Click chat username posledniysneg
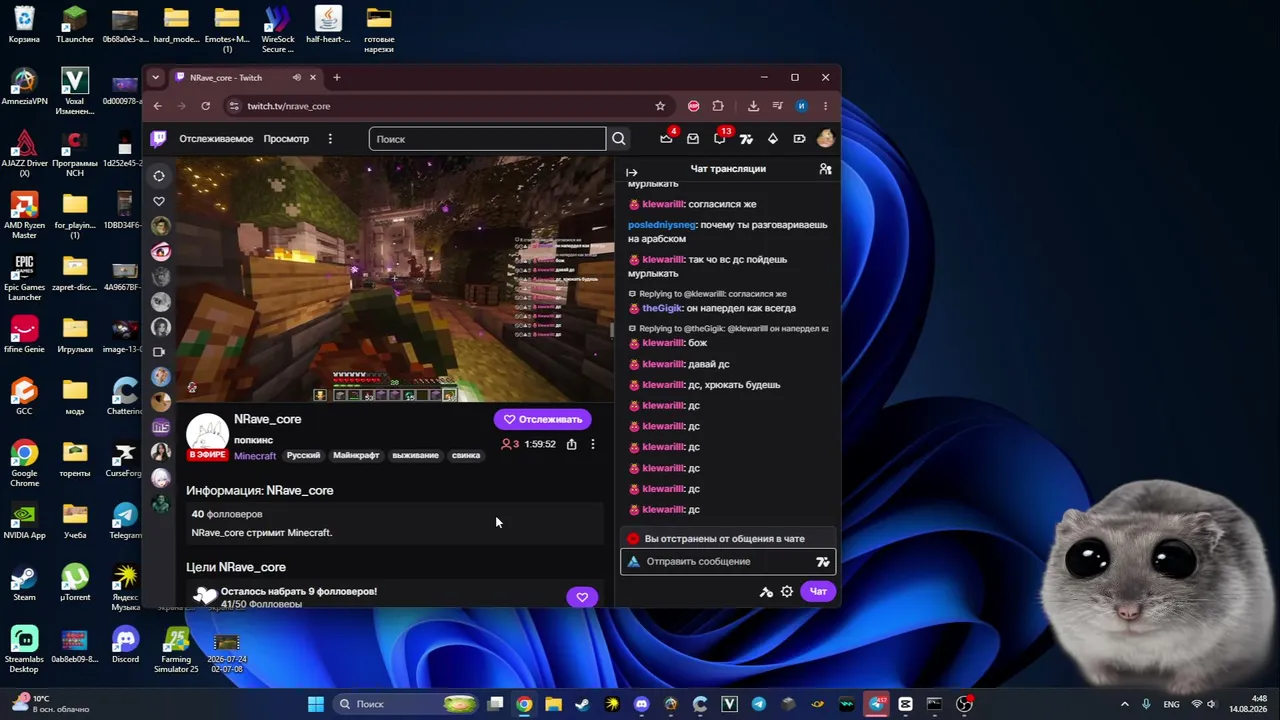This screenshot has height=720, width=1280. tap(662, 225)
